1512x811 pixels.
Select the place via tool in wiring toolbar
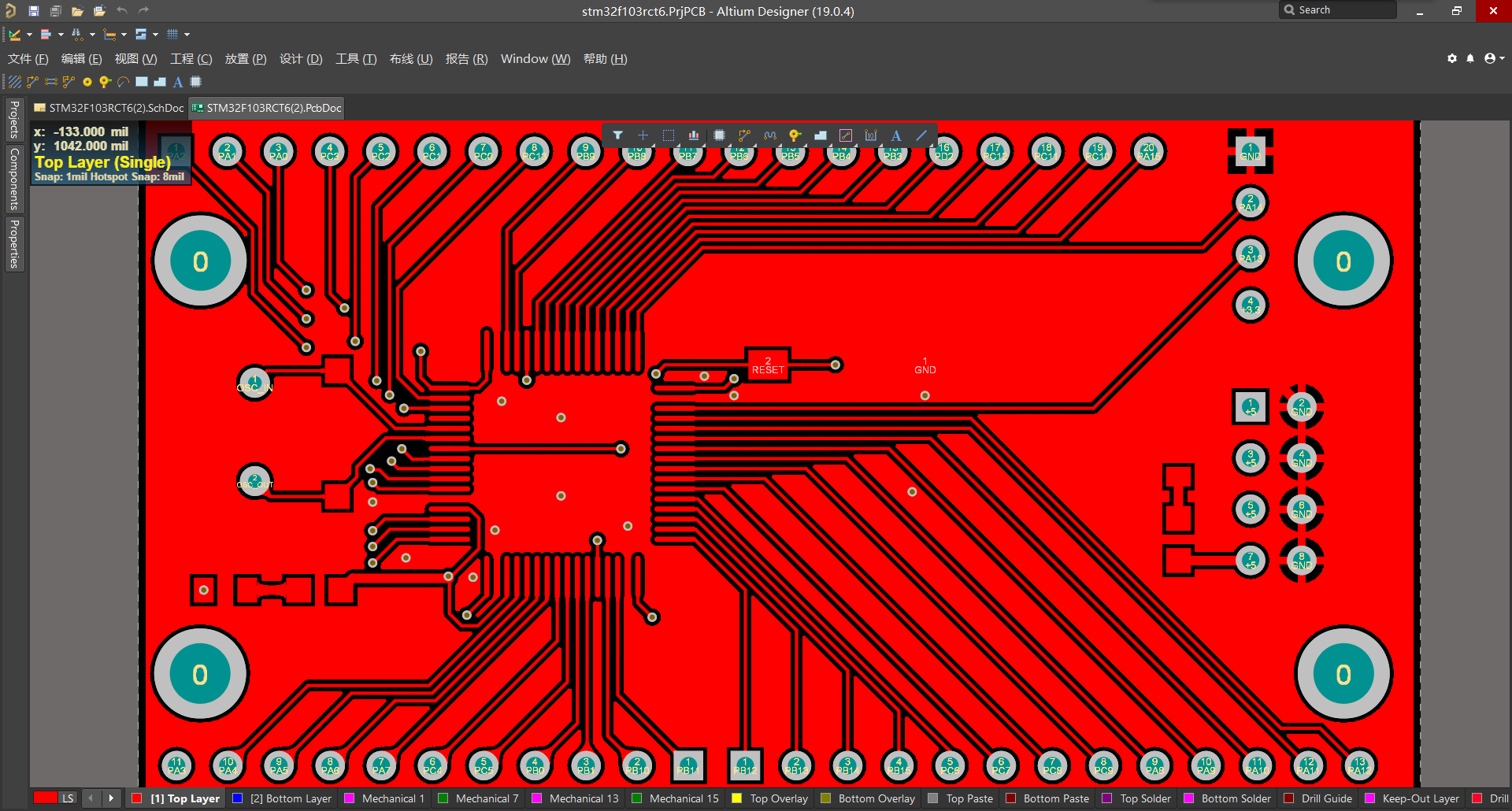coord(106,82)
